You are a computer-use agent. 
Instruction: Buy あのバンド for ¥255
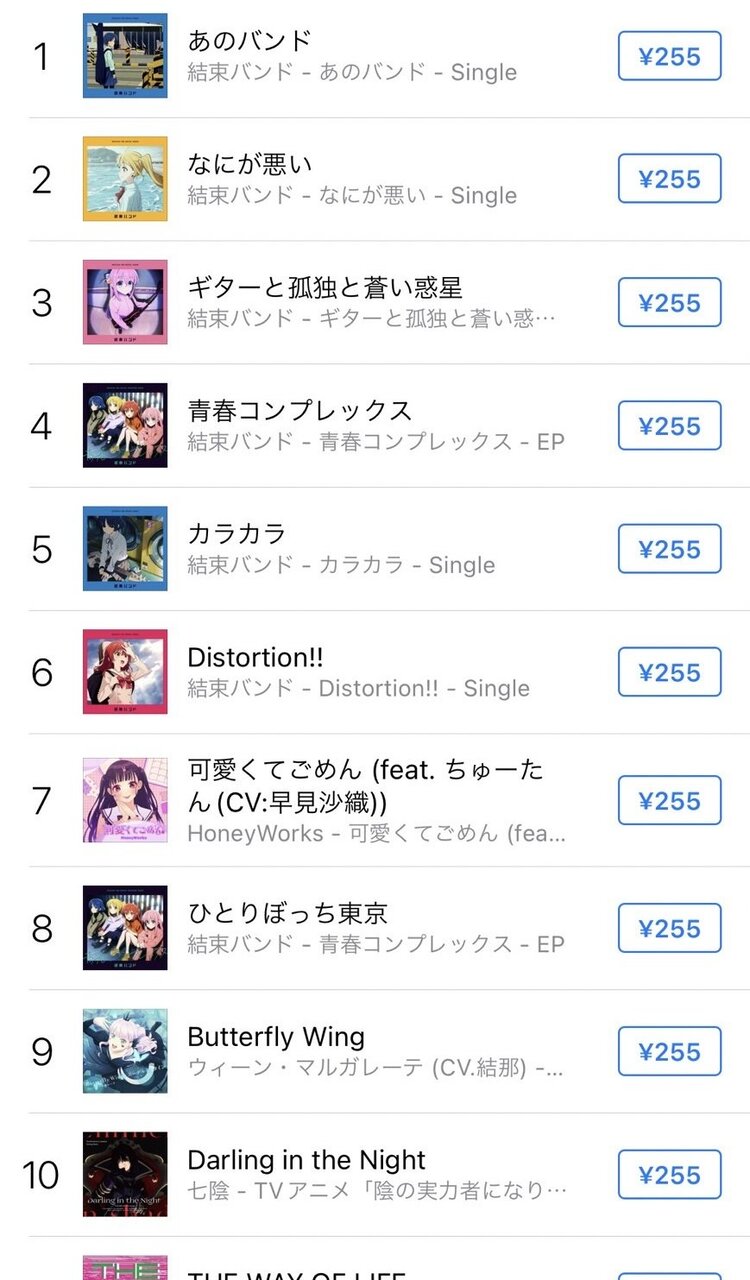[669, 56]
